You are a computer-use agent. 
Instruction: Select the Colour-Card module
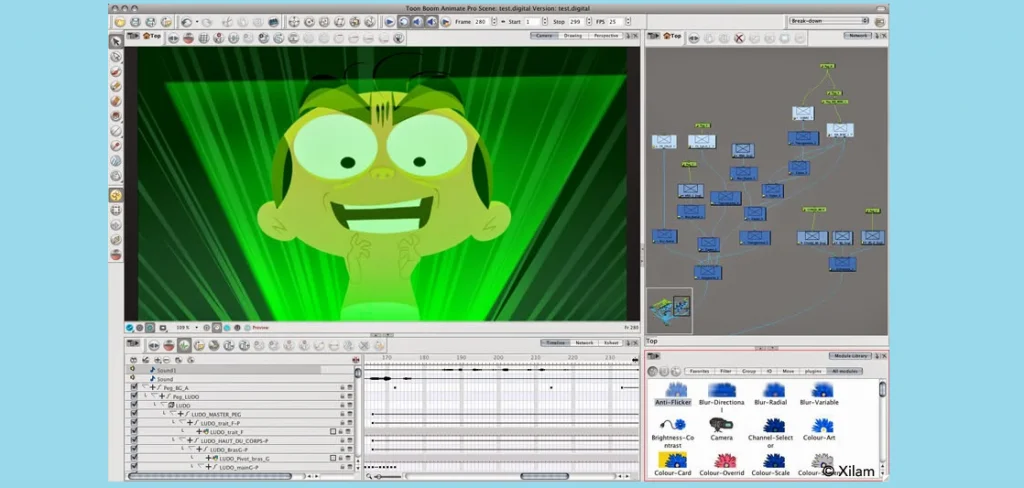[x=672, y=464]
